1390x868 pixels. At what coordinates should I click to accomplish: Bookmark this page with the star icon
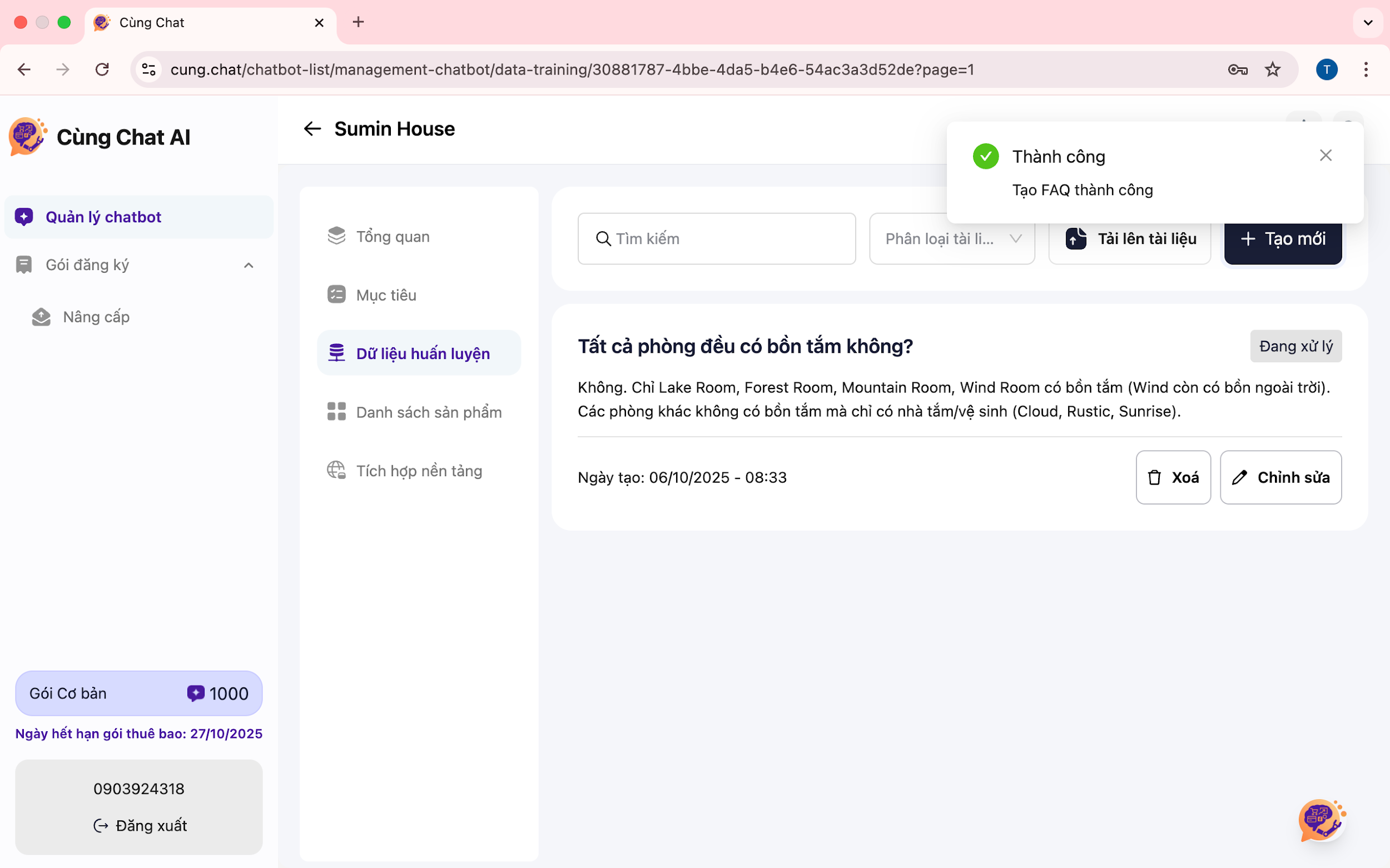[x=1273, y=69]
